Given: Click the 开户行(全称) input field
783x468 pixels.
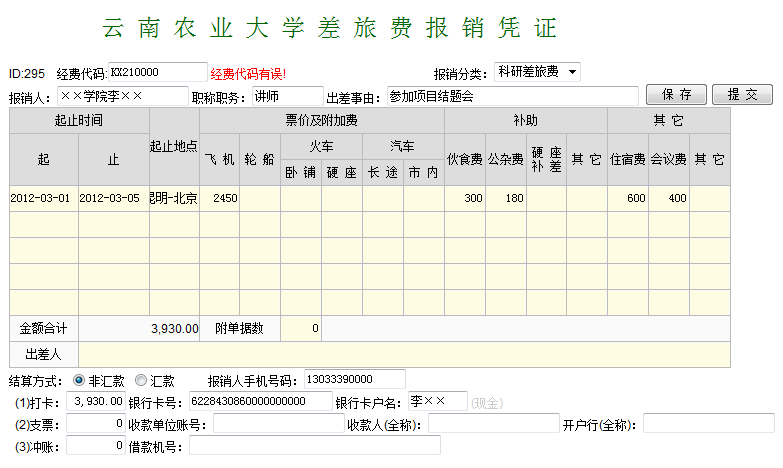Looking at the screenshot, I should [709, 424].
